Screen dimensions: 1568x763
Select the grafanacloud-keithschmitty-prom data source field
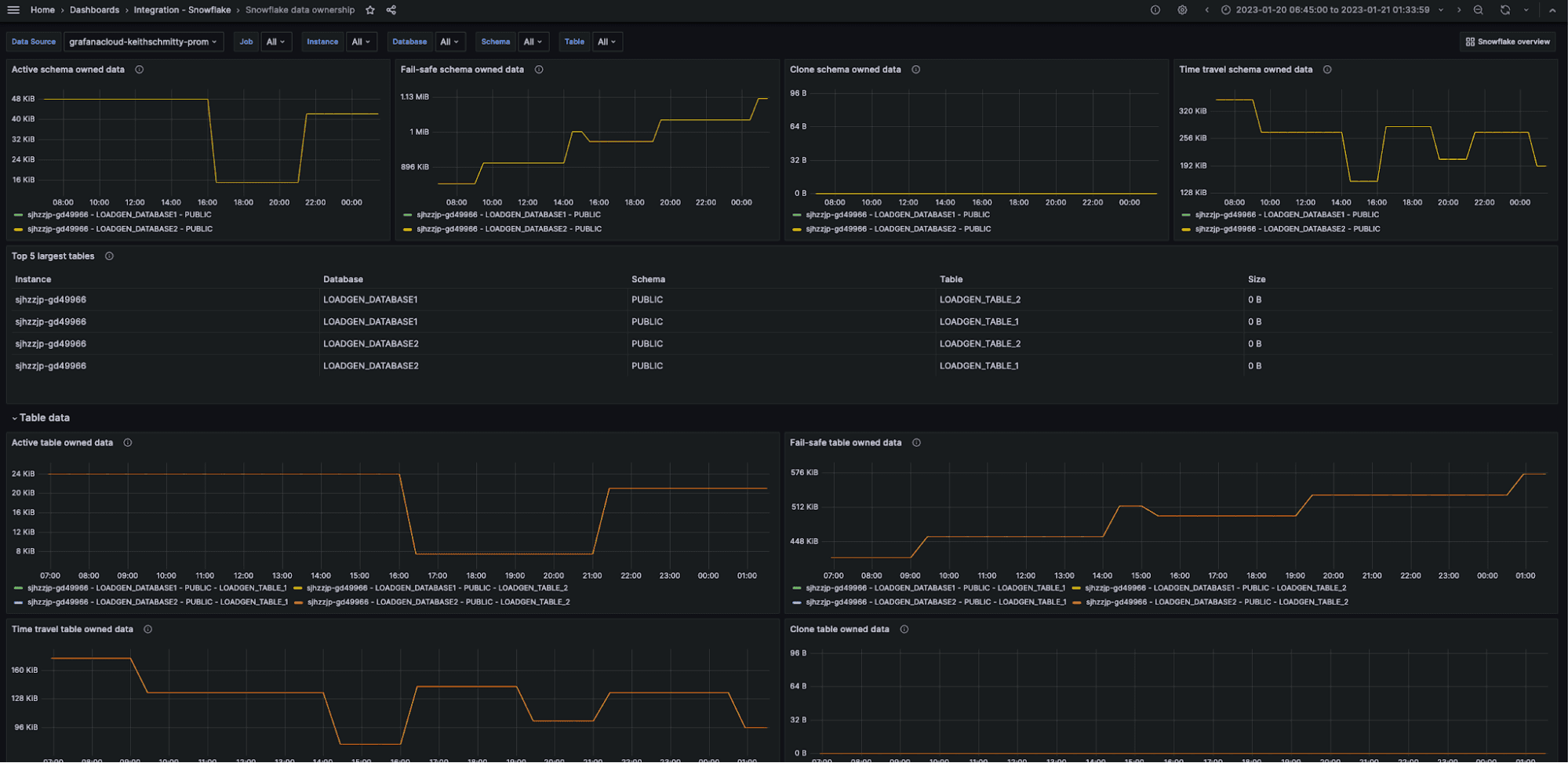click(144, 42)
